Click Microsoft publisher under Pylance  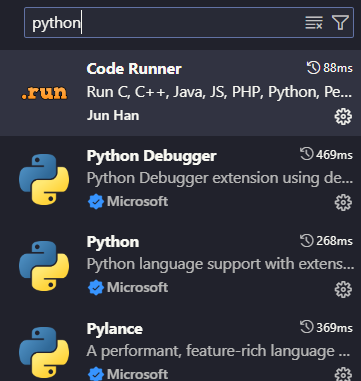[x=137, y=374]
